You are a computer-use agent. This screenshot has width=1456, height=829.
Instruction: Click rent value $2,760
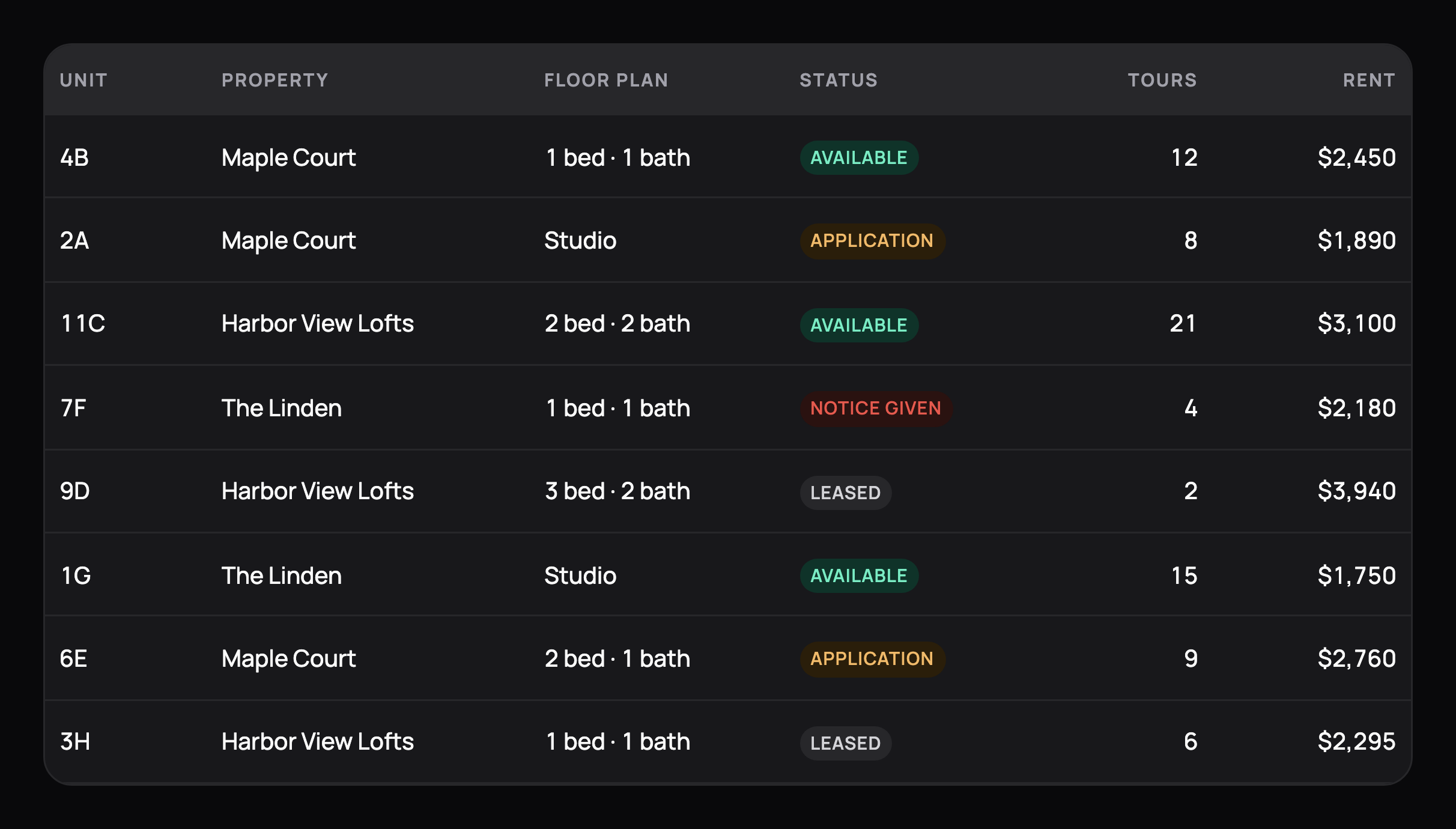pyautogui.click(x=1356, y=658)
